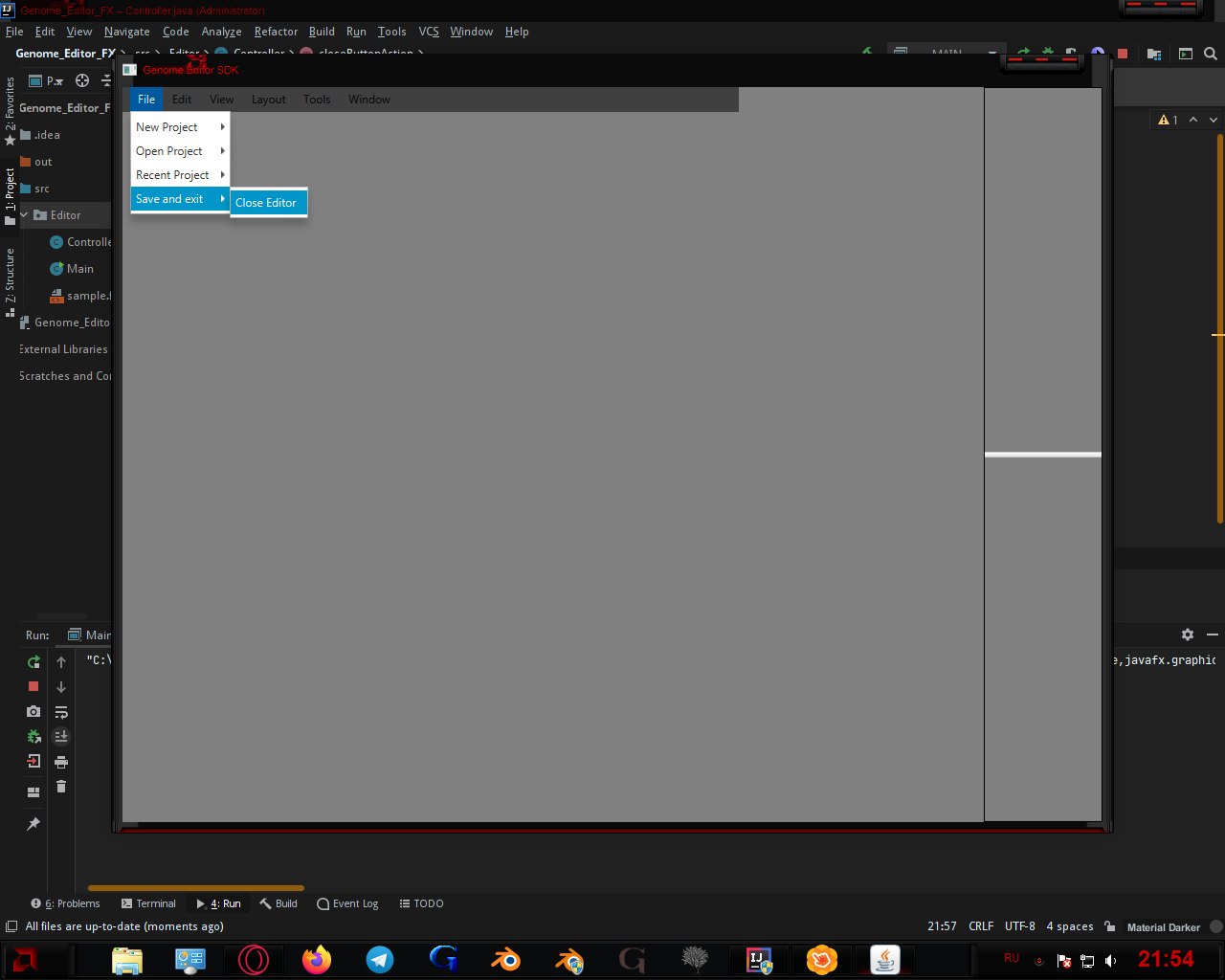Open Material Darker theme selector
The image size is (1225, 980).
coord(1163,926)
